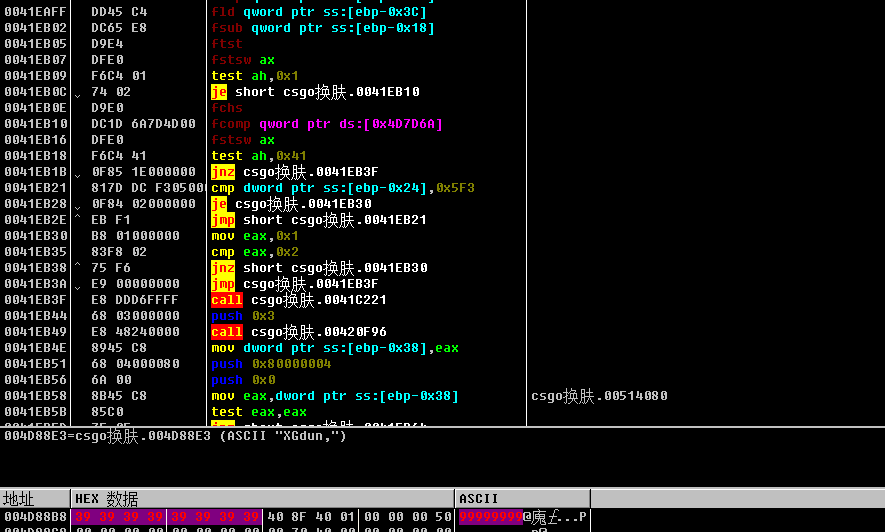Select mov dword ptr ss:[ebp-0x38],eax
The width and height of the screenshot is (885, 532).
pos(335,348)
